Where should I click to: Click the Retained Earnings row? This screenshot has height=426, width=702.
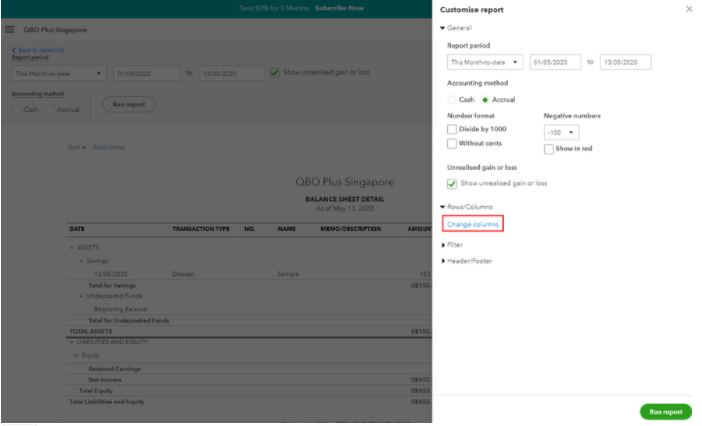coord(249,369)
